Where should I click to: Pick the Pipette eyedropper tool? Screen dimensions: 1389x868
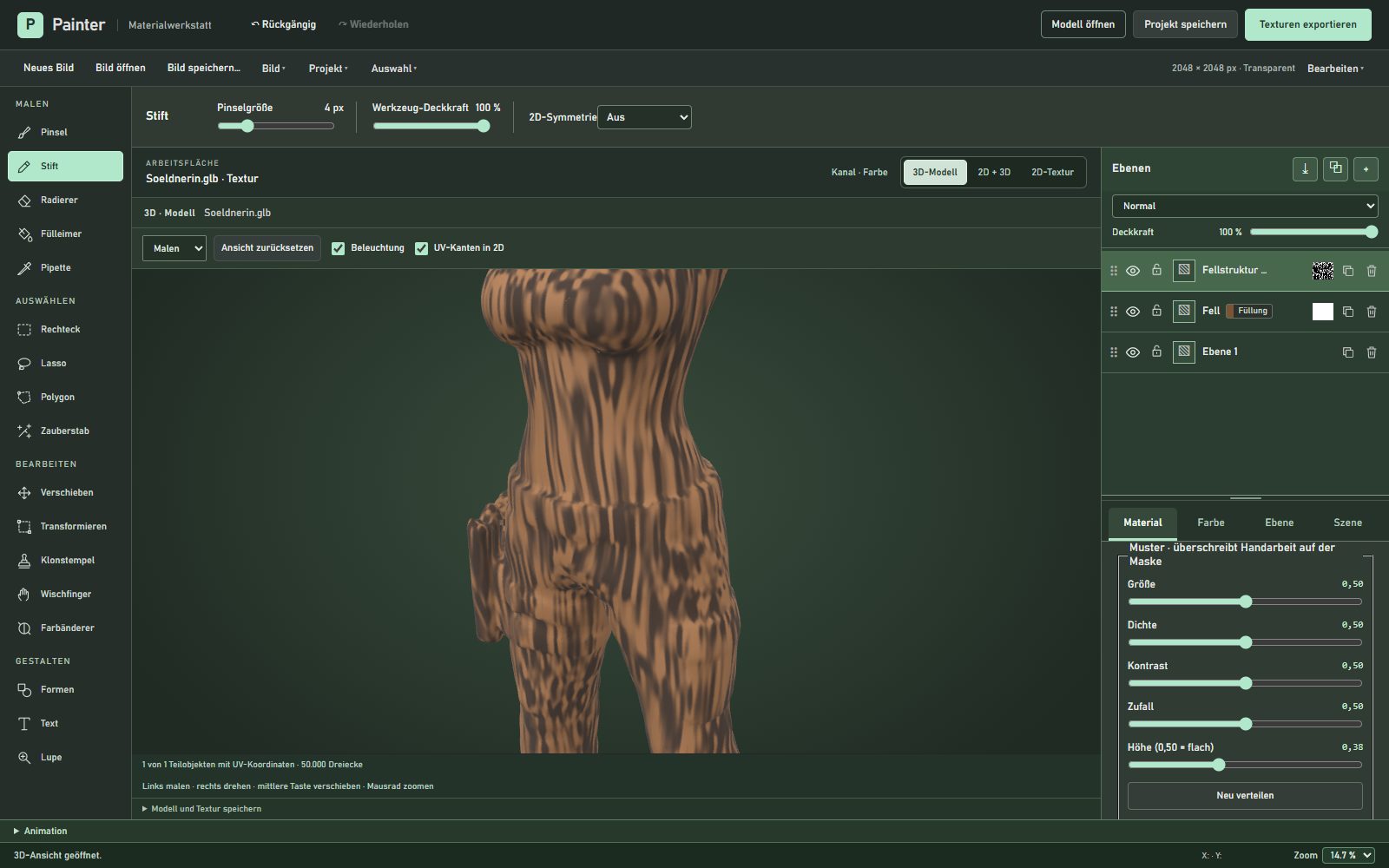point(65,267)
